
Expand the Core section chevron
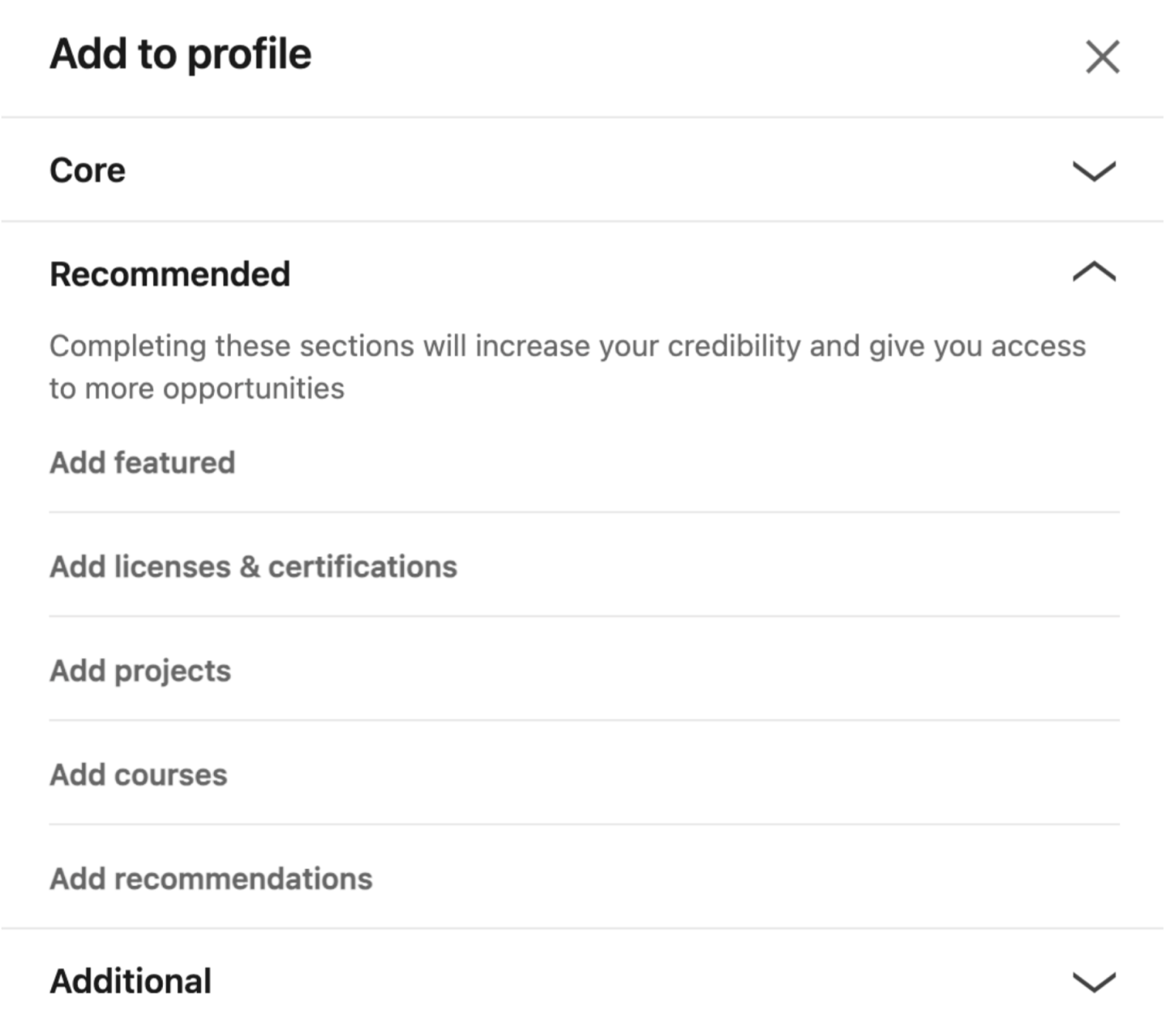[1094, 171]
